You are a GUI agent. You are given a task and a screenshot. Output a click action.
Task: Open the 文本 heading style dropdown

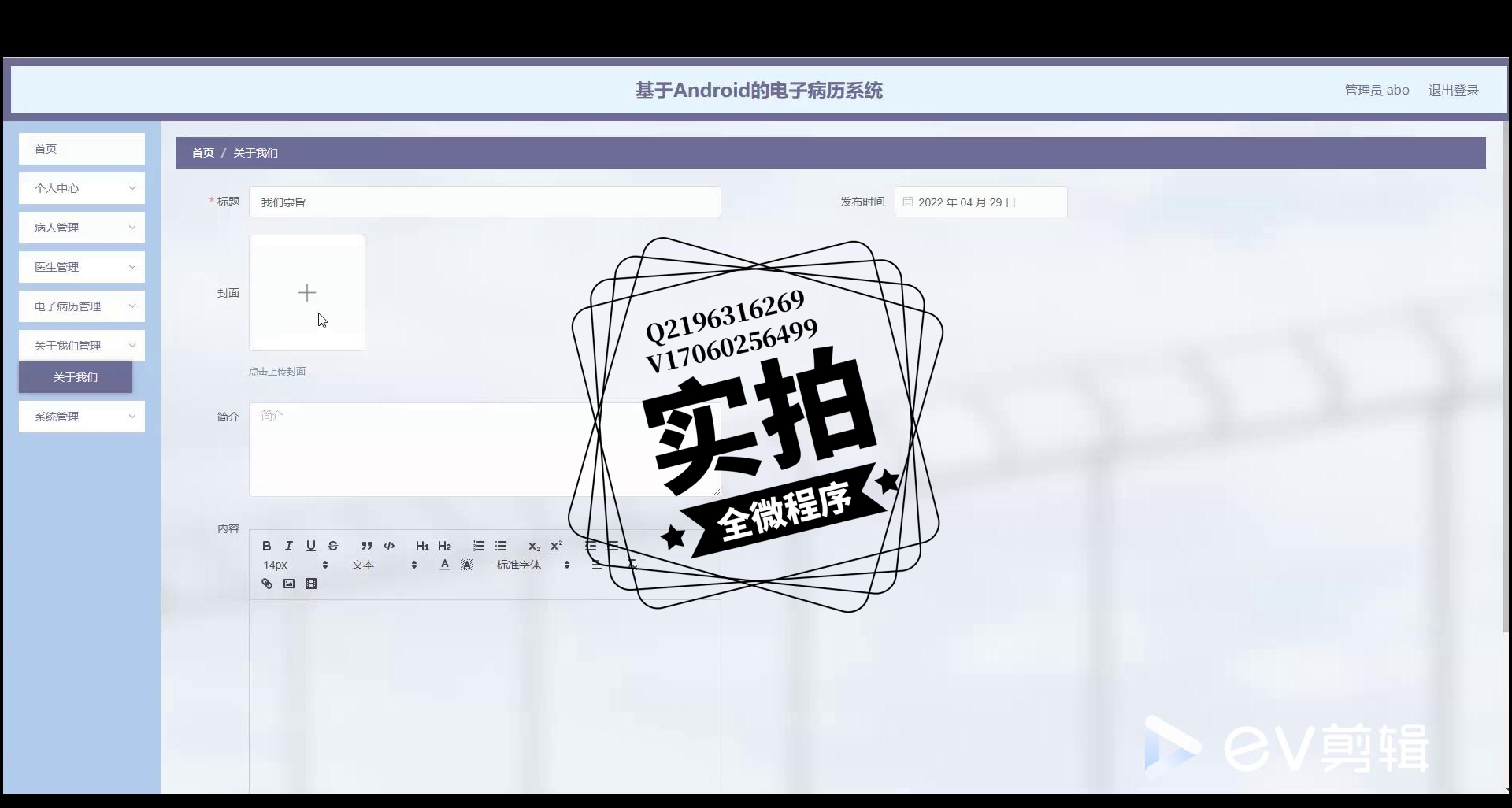click(x=384, y=565)
